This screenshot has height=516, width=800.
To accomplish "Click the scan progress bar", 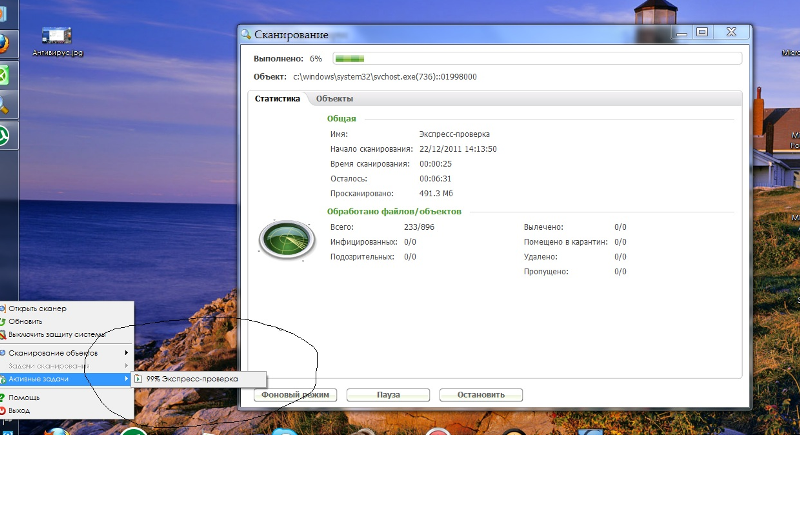I will point(536,59).
